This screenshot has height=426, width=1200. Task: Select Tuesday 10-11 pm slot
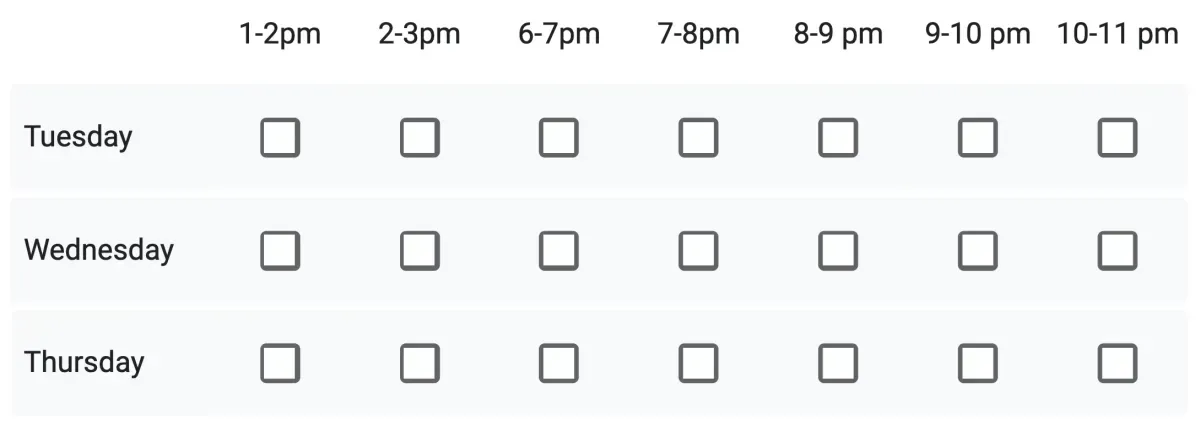point(1117,138)
